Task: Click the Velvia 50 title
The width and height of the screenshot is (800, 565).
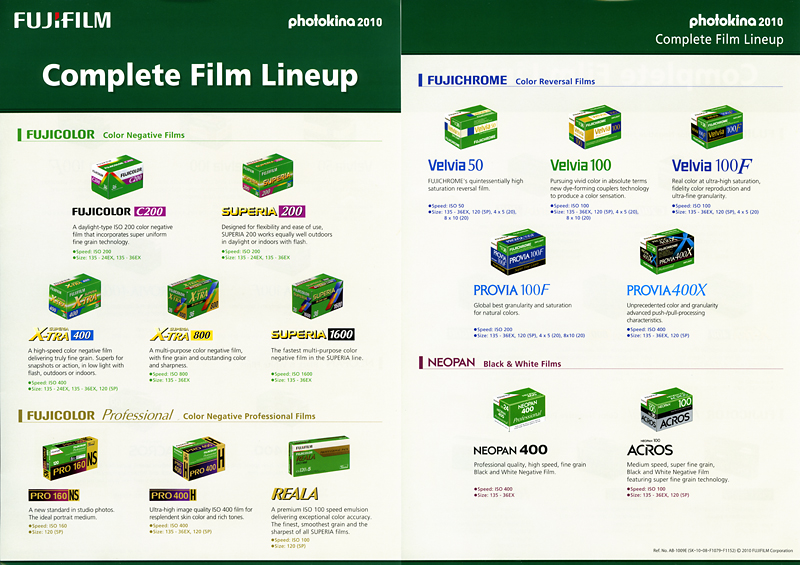Action: click(456, 165)
